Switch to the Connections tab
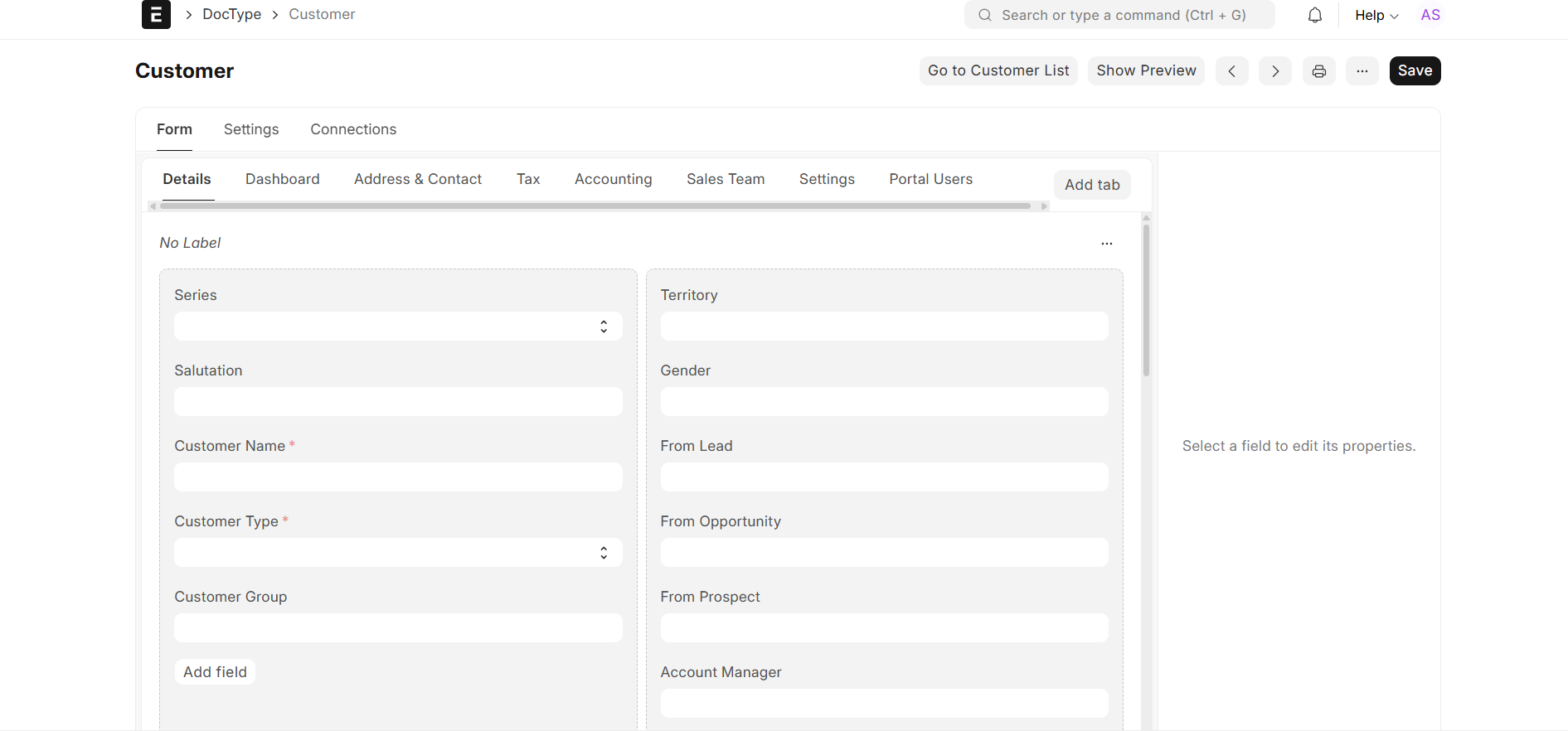The width and height of the screenshot is (1568, 731). (353, 129)
